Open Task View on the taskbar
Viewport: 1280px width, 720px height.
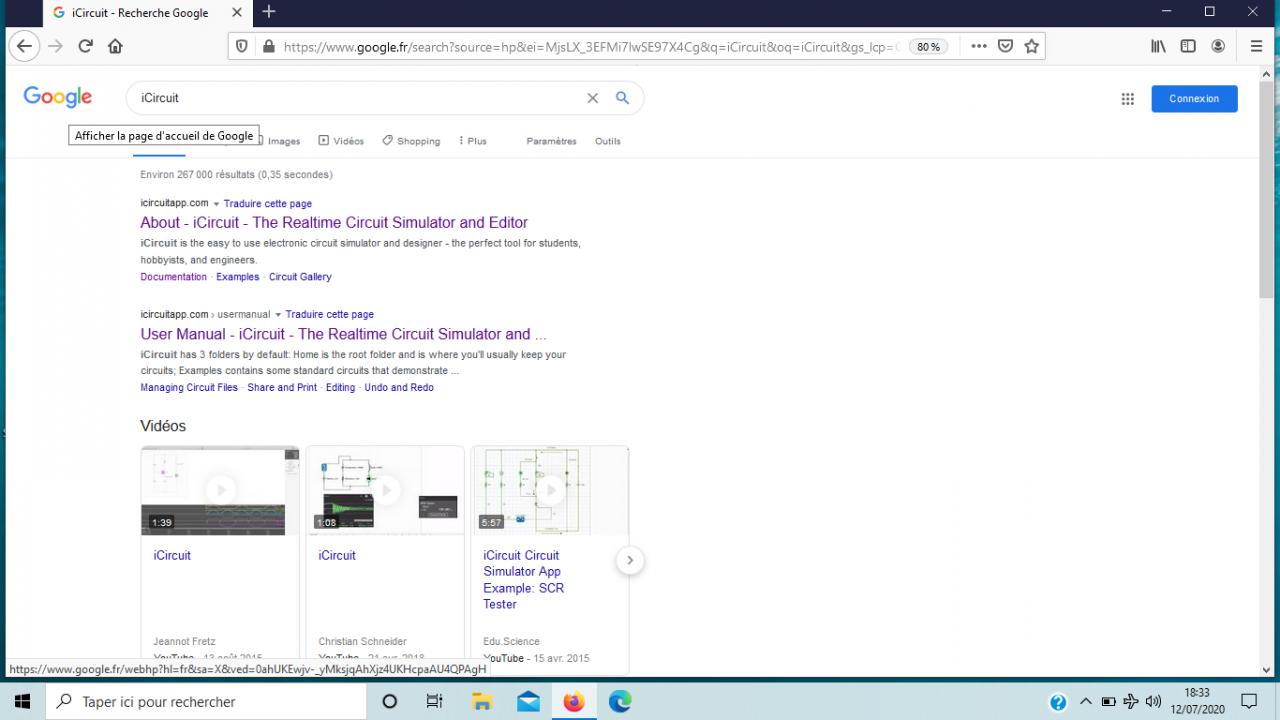434,701
